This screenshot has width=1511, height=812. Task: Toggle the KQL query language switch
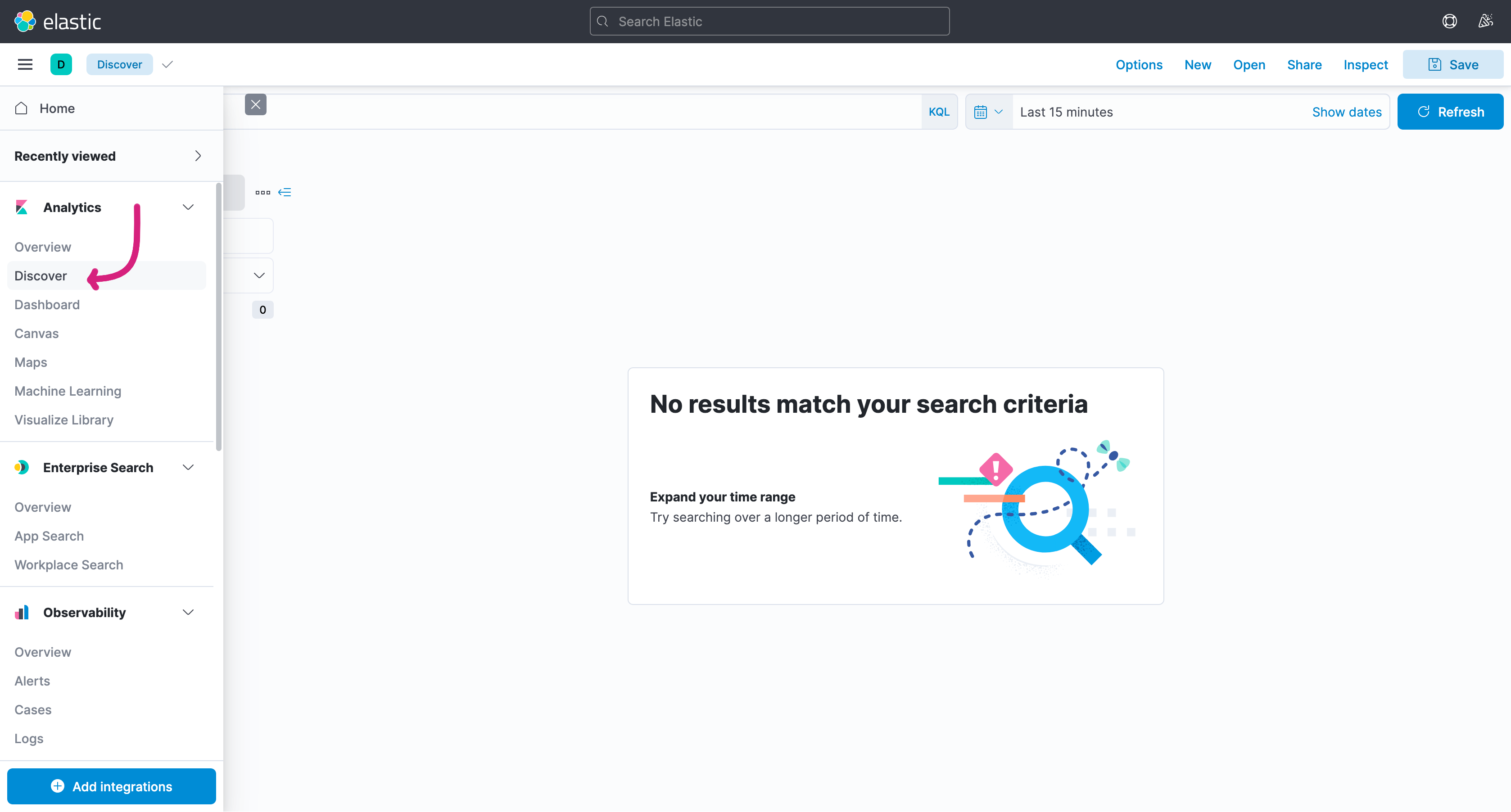(x=938, y=112)
